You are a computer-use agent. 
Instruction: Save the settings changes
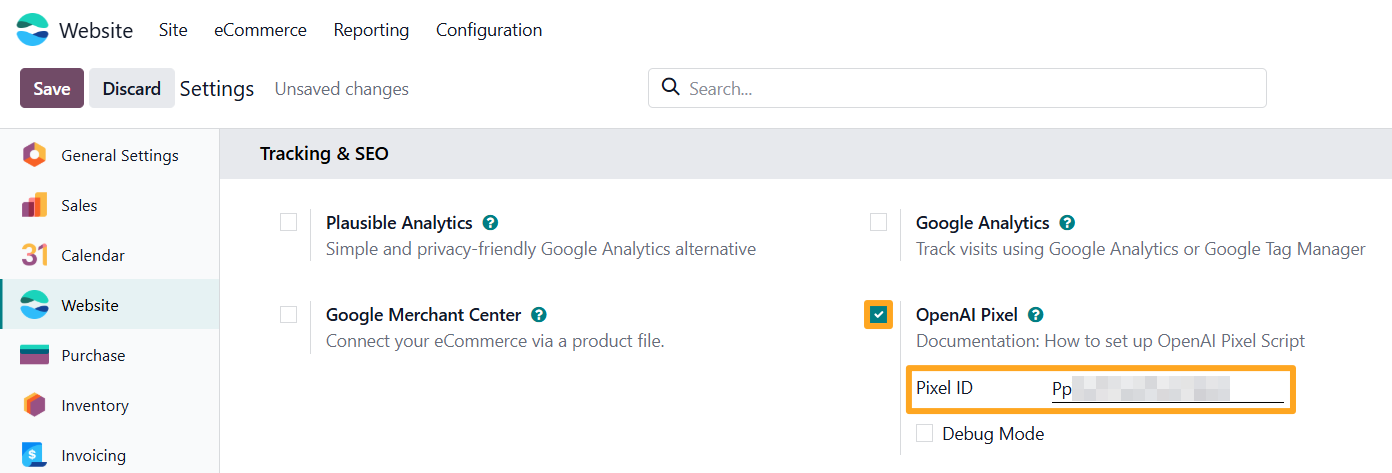52,88
